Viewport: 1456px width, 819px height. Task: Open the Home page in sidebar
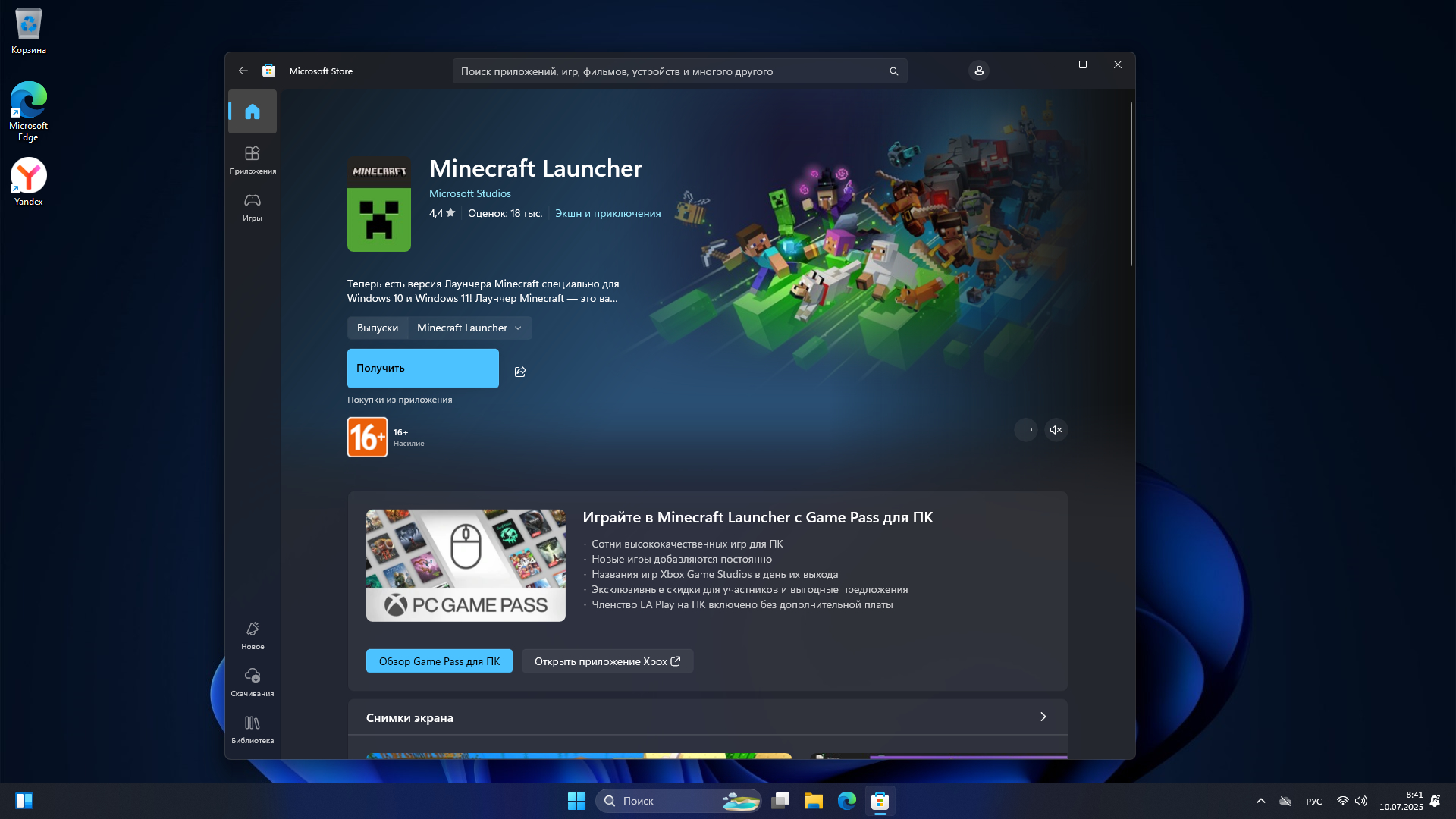tap(253, 111)
